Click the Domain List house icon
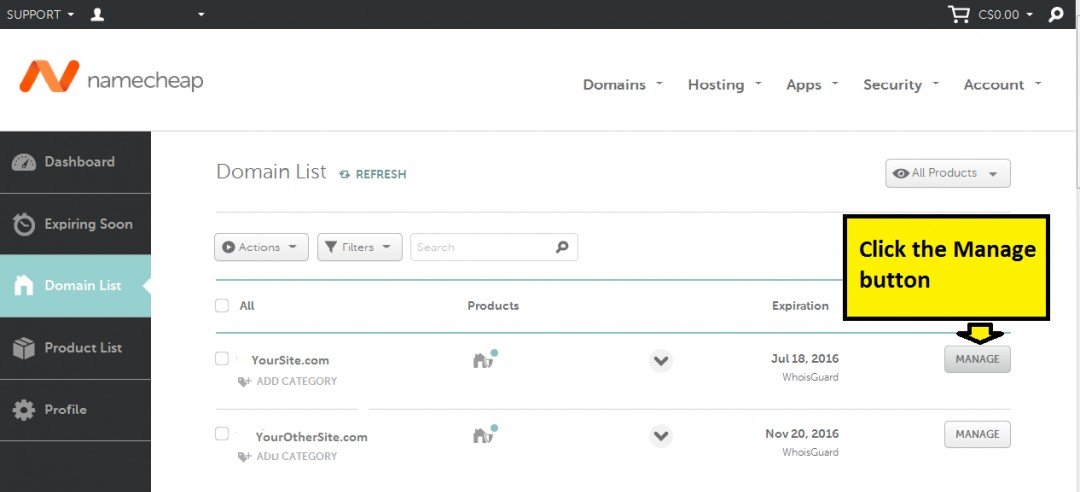Screen dimensions: 1080x492 (23, 285)
